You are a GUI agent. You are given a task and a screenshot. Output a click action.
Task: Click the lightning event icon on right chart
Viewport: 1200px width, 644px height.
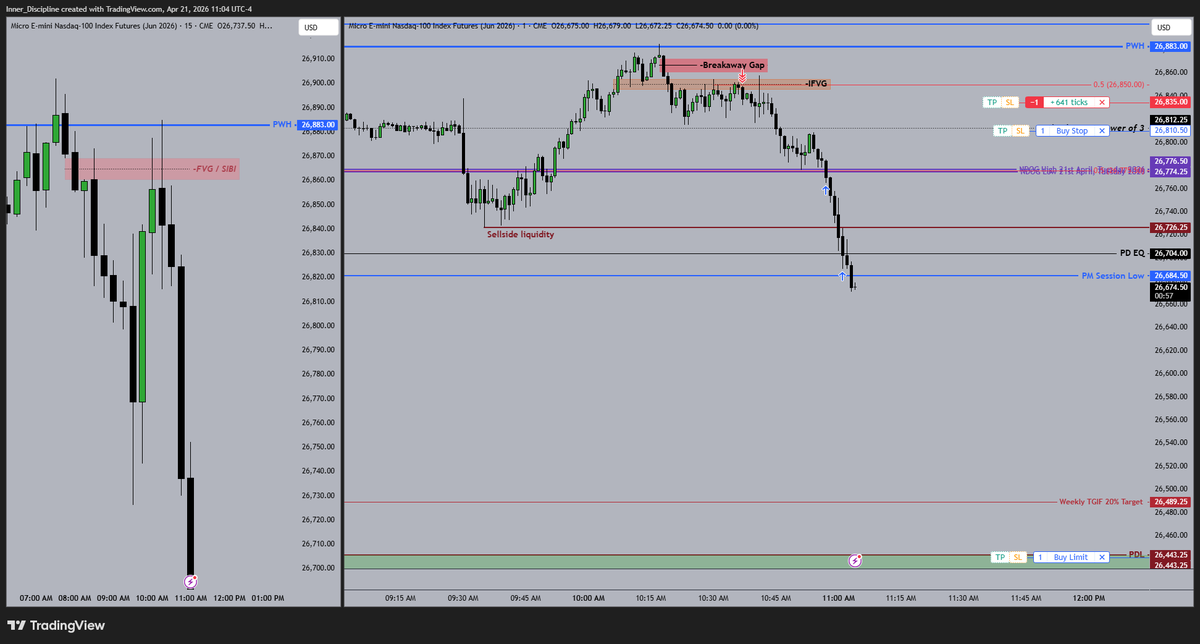point(856,561)
